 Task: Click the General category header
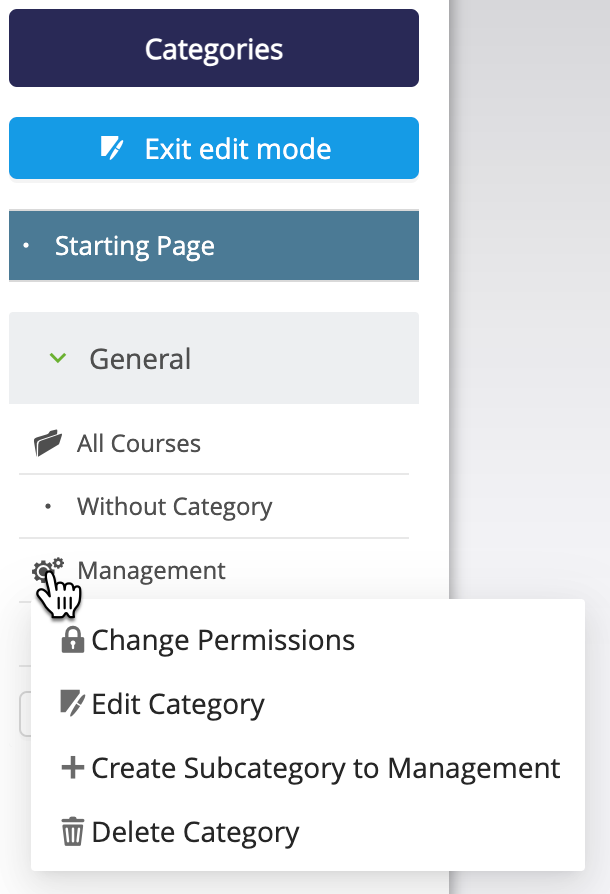[140, 359]
